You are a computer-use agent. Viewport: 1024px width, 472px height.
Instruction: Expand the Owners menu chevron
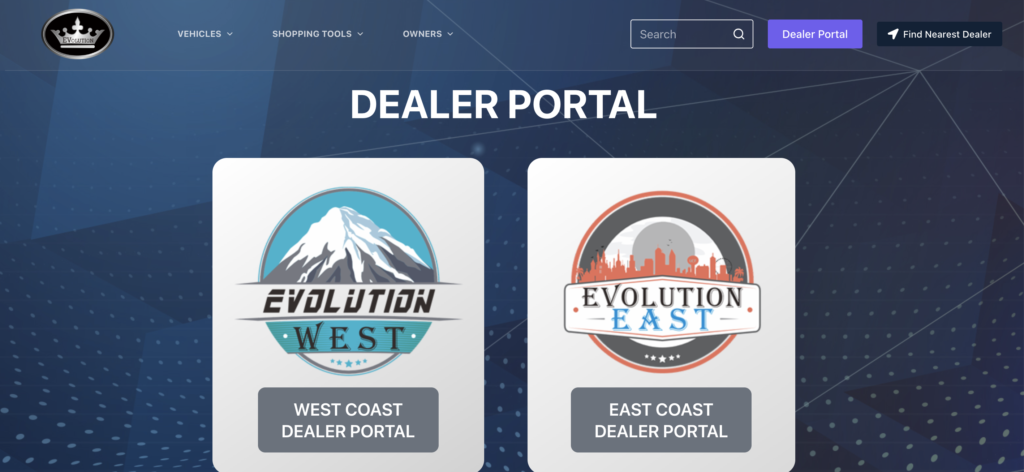[450, 34]
